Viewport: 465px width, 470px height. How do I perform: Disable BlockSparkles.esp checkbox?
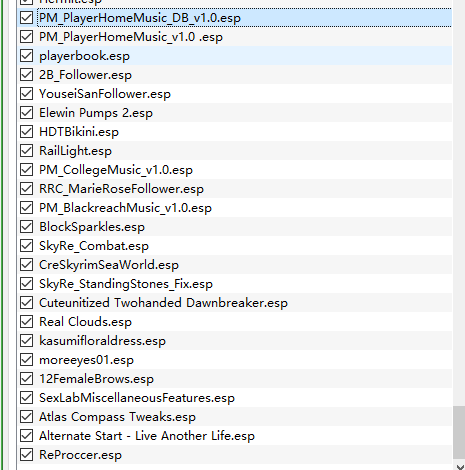[26, 227]
